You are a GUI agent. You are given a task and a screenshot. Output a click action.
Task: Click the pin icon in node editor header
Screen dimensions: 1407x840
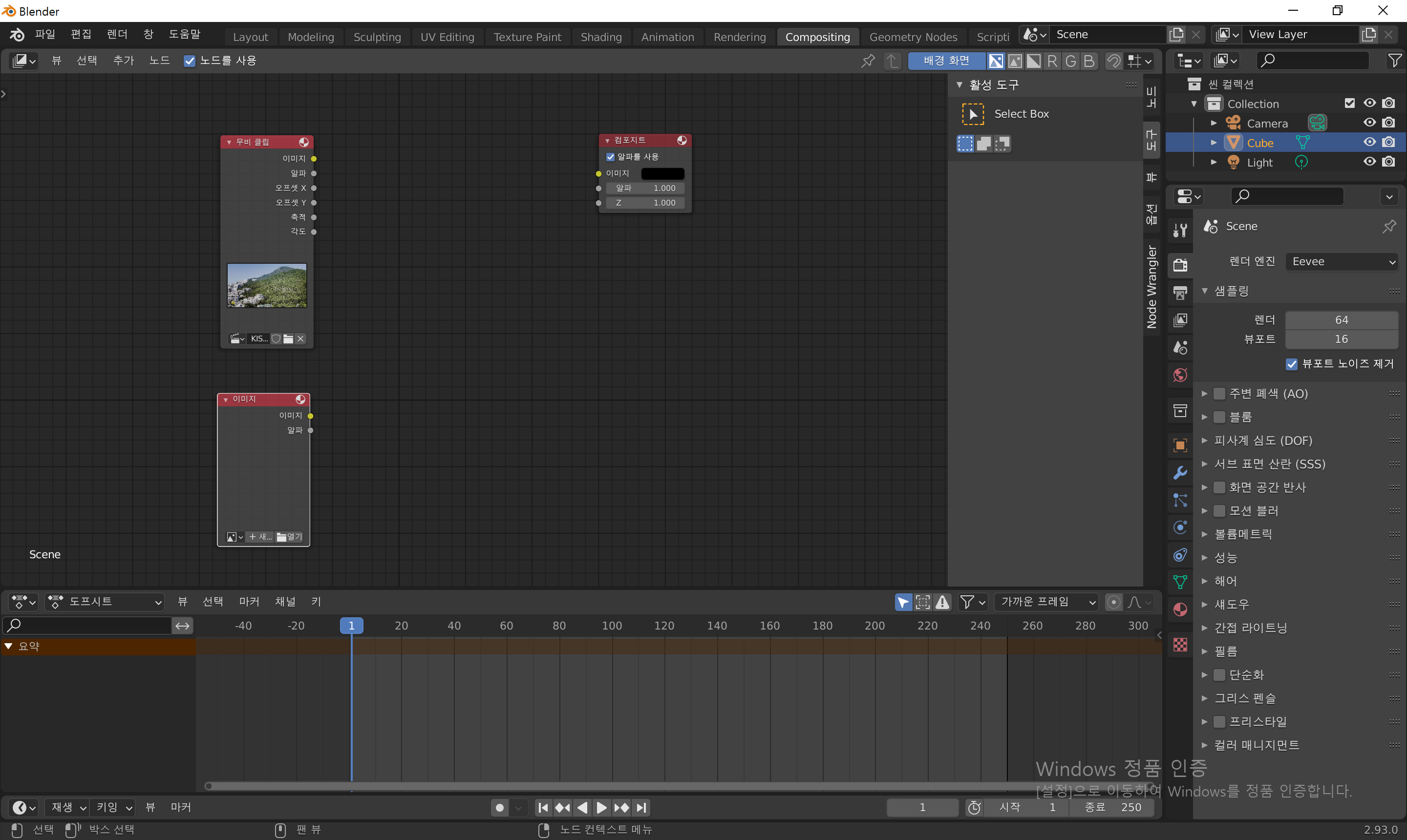[x=868, y=61]
